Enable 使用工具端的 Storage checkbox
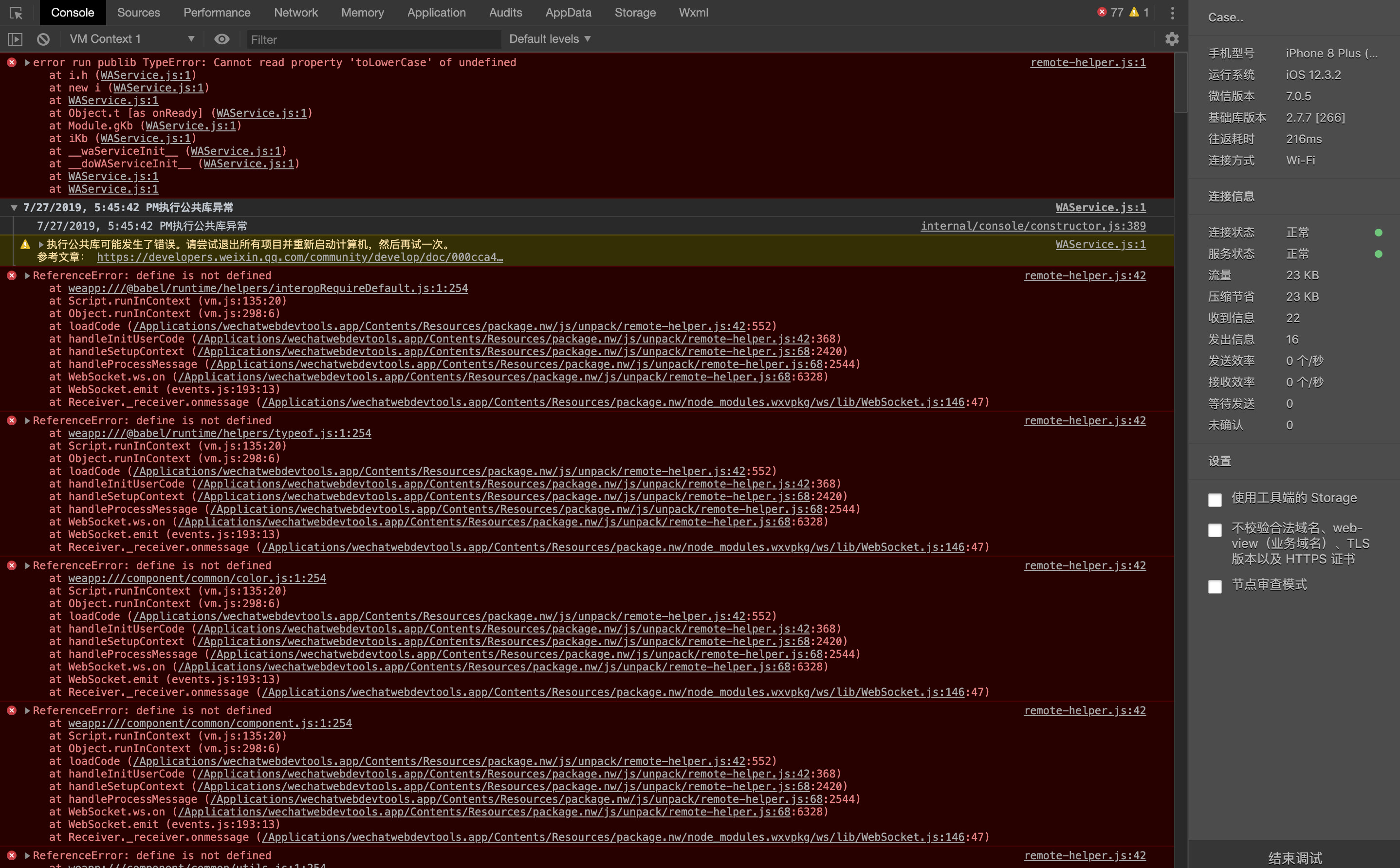The width and height of the screenshot is (1400, 868). (1215, 500)
